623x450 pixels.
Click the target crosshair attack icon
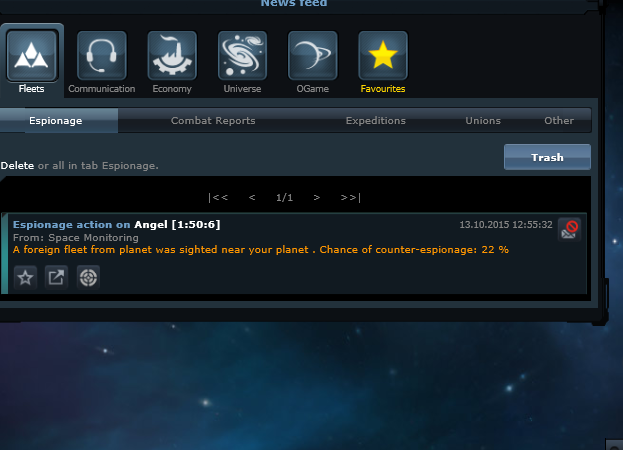pyautogui.click(x=88, y=277)
